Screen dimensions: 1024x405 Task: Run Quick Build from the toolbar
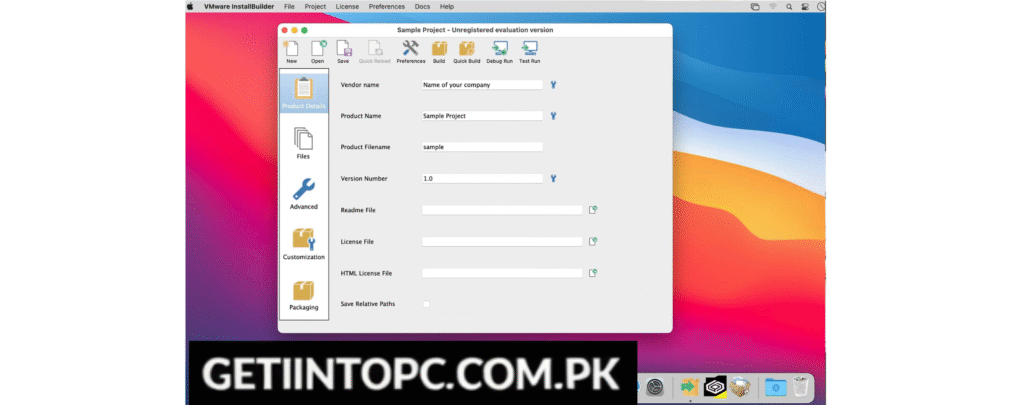(467, 52)
